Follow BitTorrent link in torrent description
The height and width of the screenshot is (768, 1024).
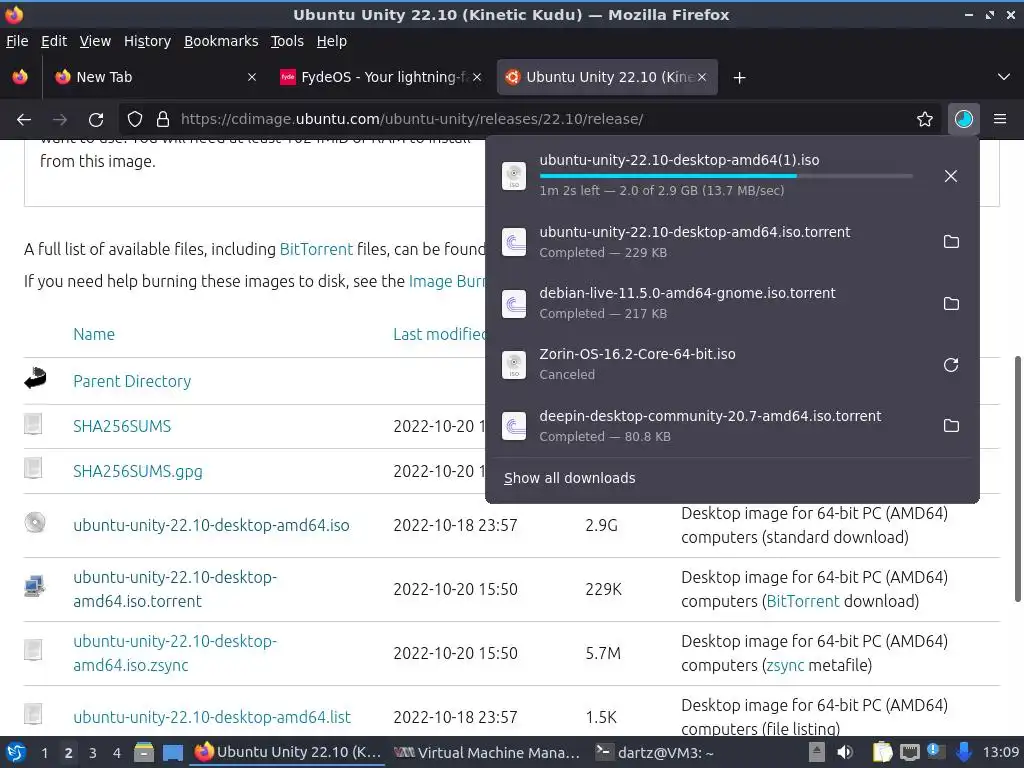tap(803, 601)
